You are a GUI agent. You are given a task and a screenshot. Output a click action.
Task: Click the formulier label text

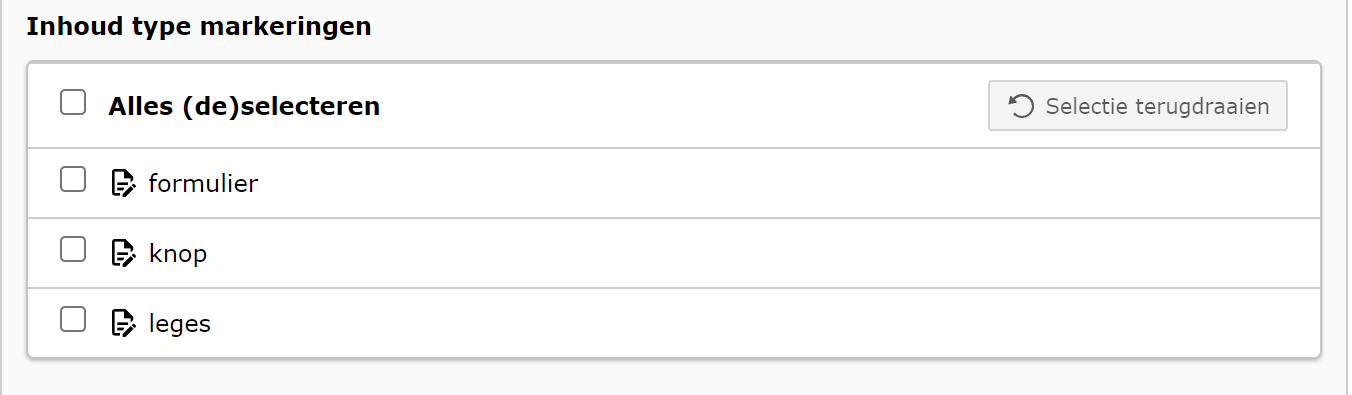tap(203, 184)
